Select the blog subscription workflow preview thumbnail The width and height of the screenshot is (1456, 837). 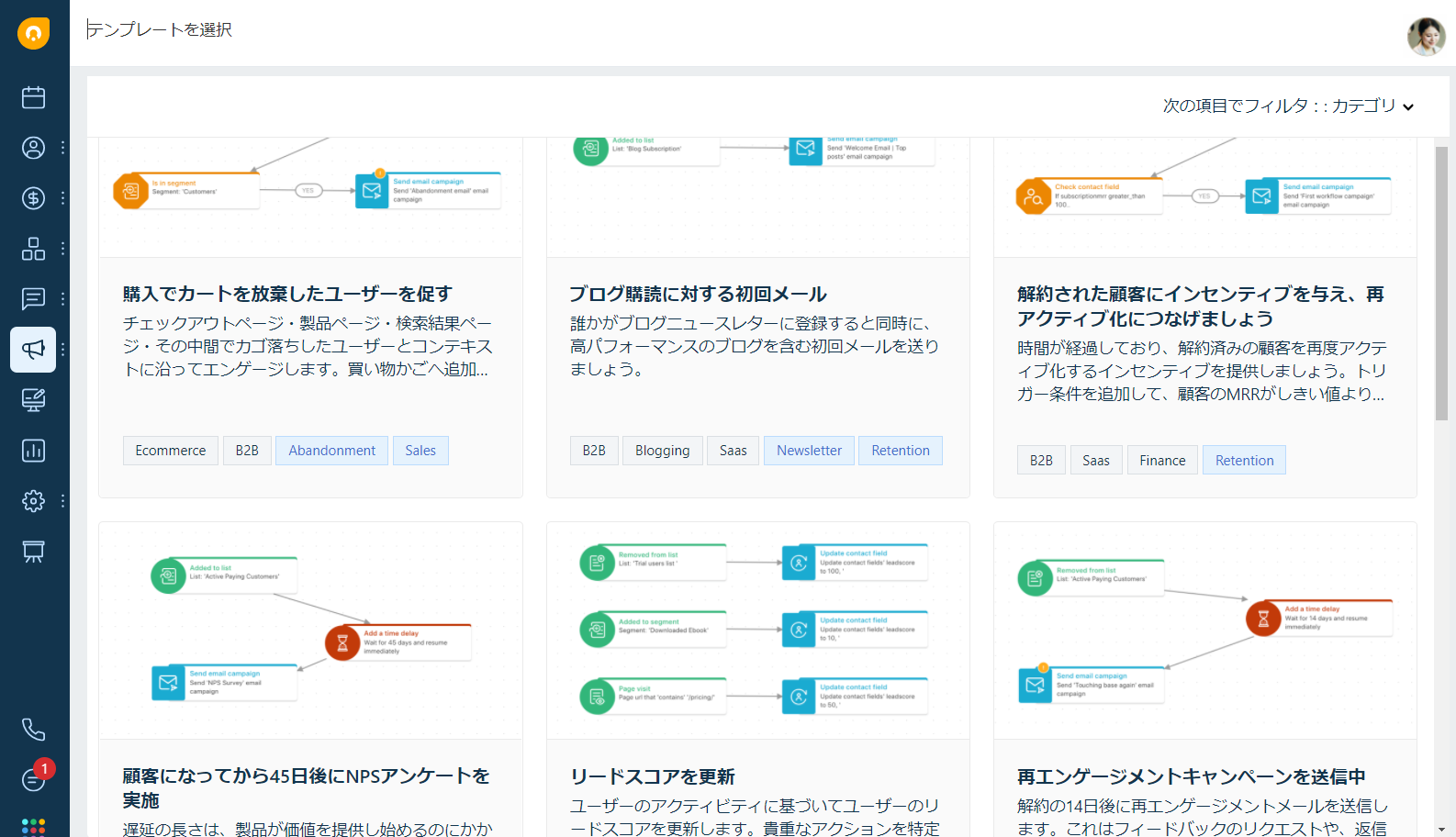click(758, 197)
